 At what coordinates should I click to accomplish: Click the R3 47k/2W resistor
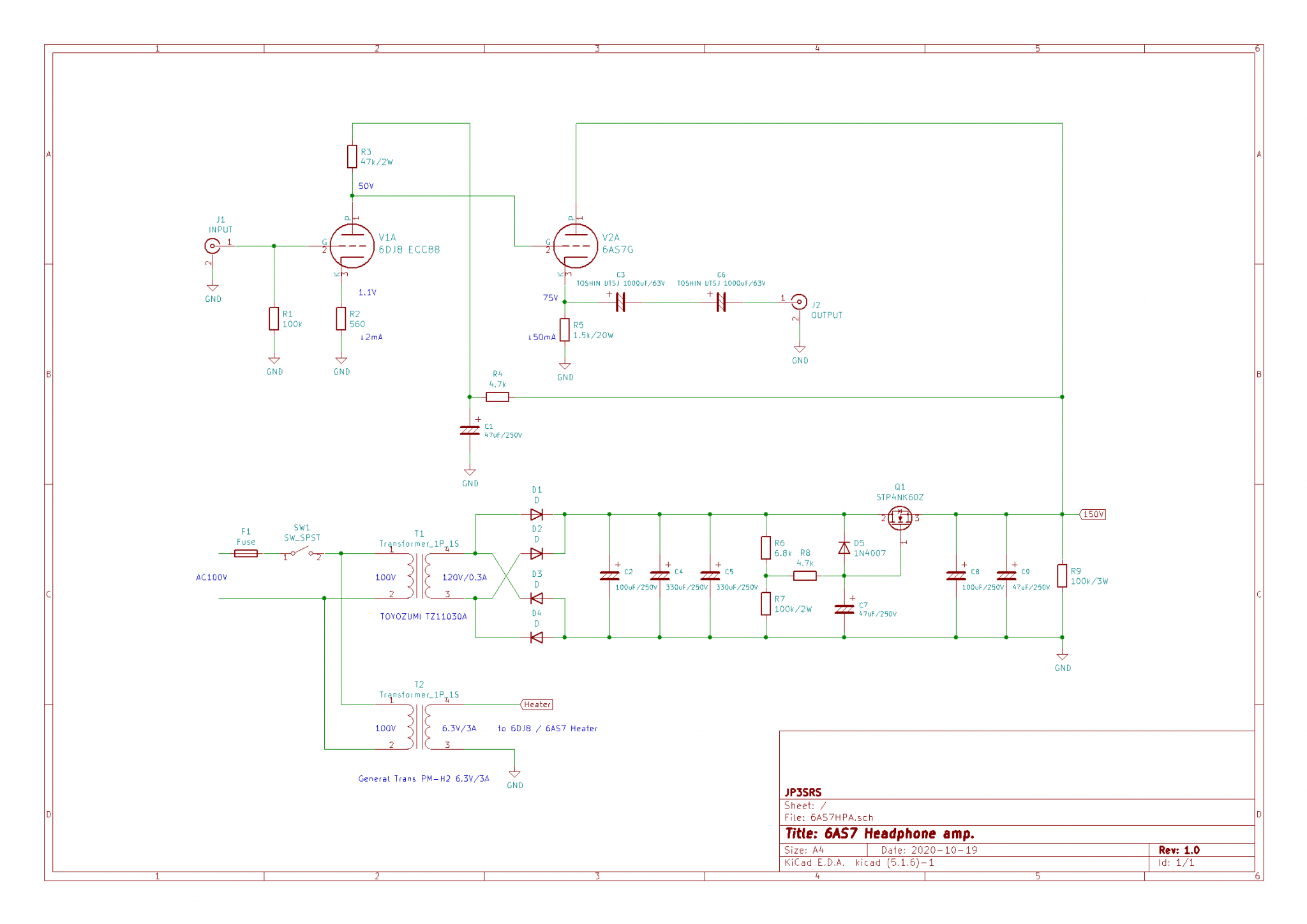tap(352, 156)
